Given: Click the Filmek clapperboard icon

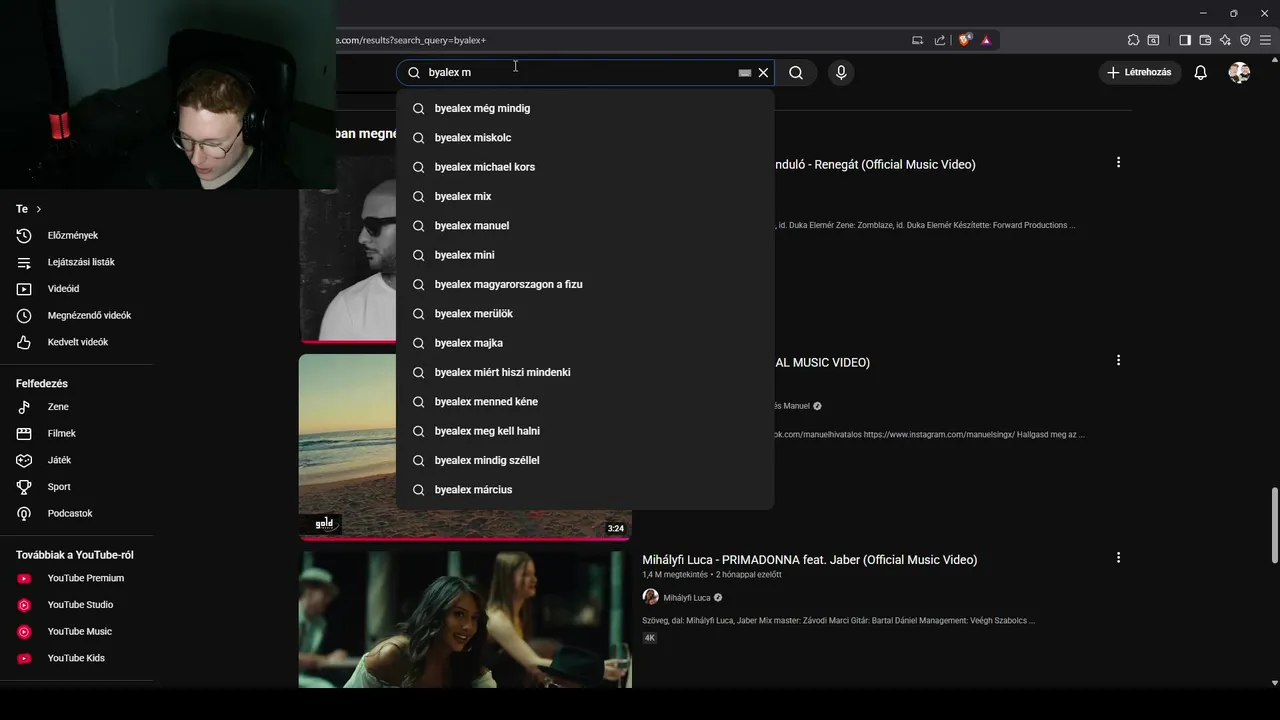Looking at the screenshot, I should coord(25,434).
